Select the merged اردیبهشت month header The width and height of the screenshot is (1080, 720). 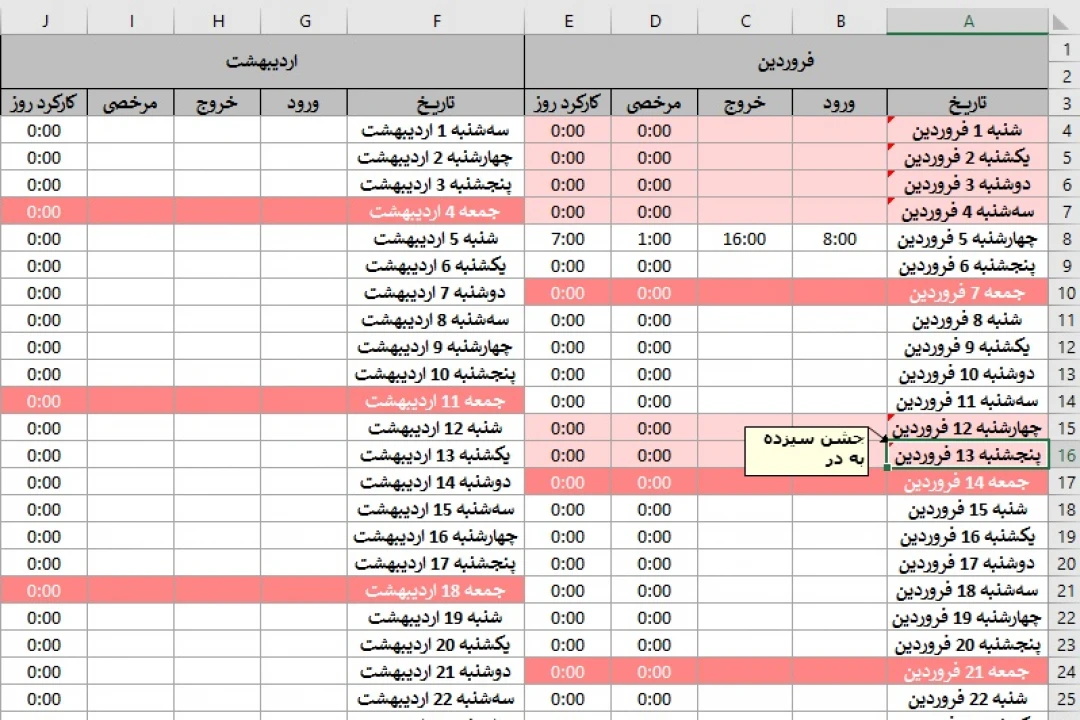pyautogui.click(x=260, y=62)
